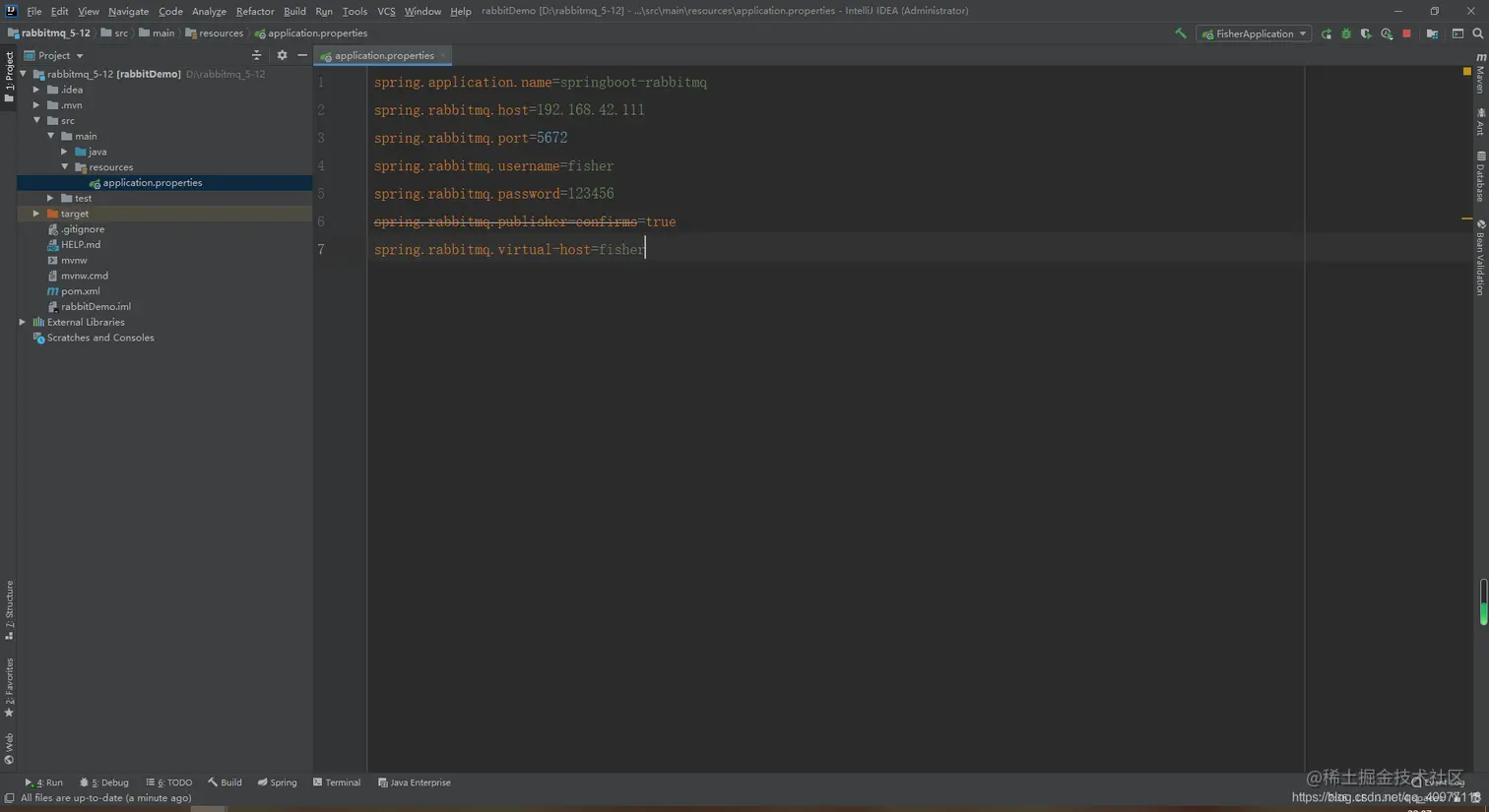Toggle the Ant tool window button
Screen dimensions: 1489x812
tap(1480, 123)
